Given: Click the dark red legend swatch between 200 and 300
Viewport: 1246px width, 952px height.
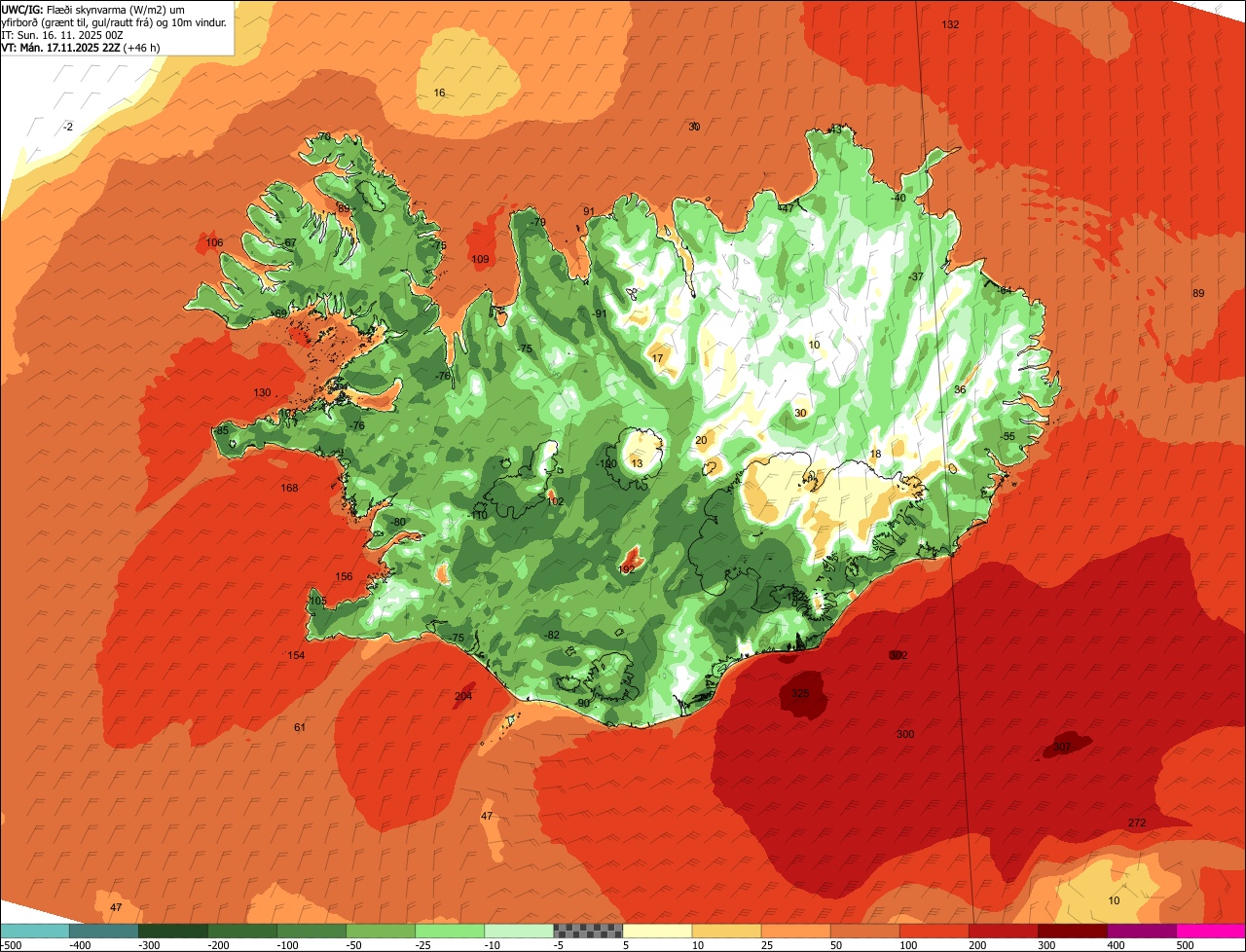Looking at the screenshot, I should (1004, 931).
